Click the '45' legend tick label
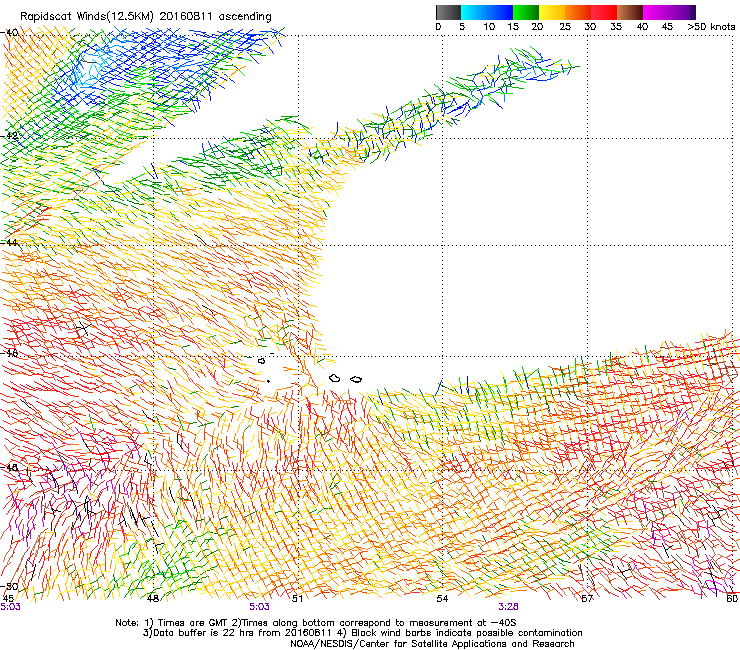This screenshot has width=740, height=650. pyautogui.click(x=667, y=27)
